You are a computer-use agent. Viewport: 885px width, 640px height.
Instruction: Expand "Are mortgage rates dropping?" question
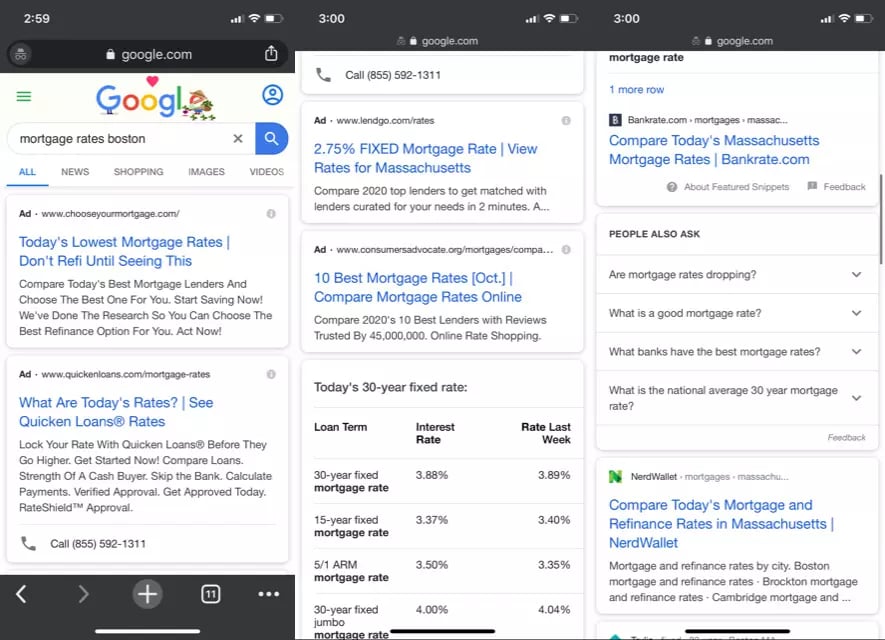coord(737,275)
